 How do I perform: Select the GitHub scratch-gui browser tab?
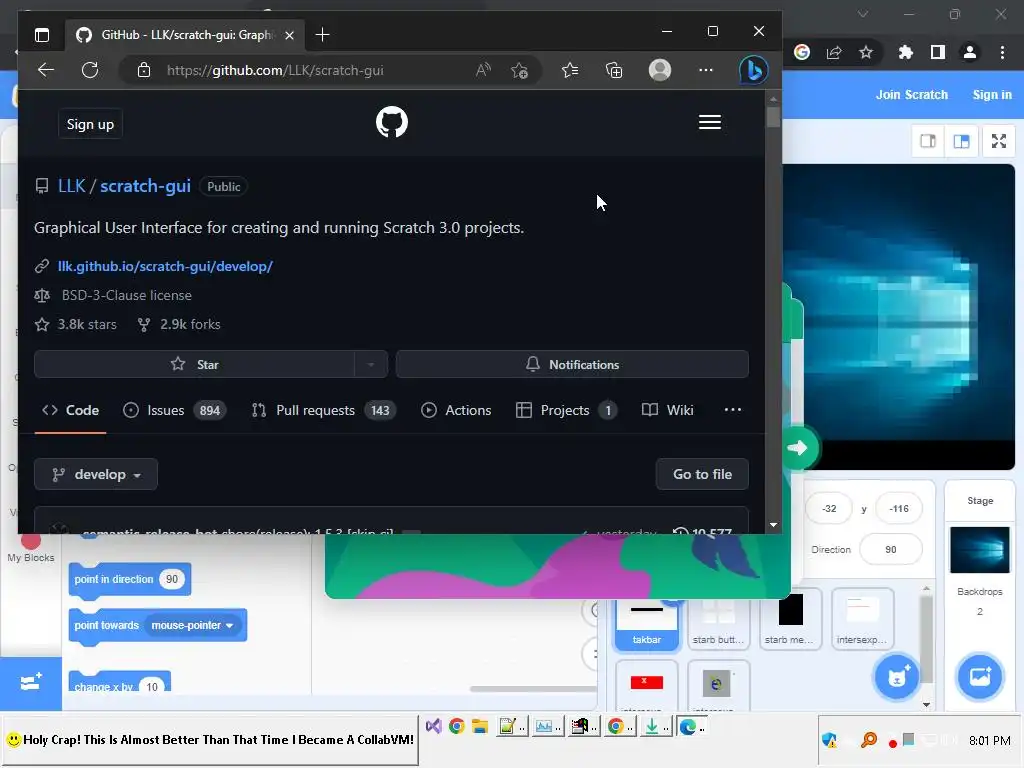click(185, 35)
